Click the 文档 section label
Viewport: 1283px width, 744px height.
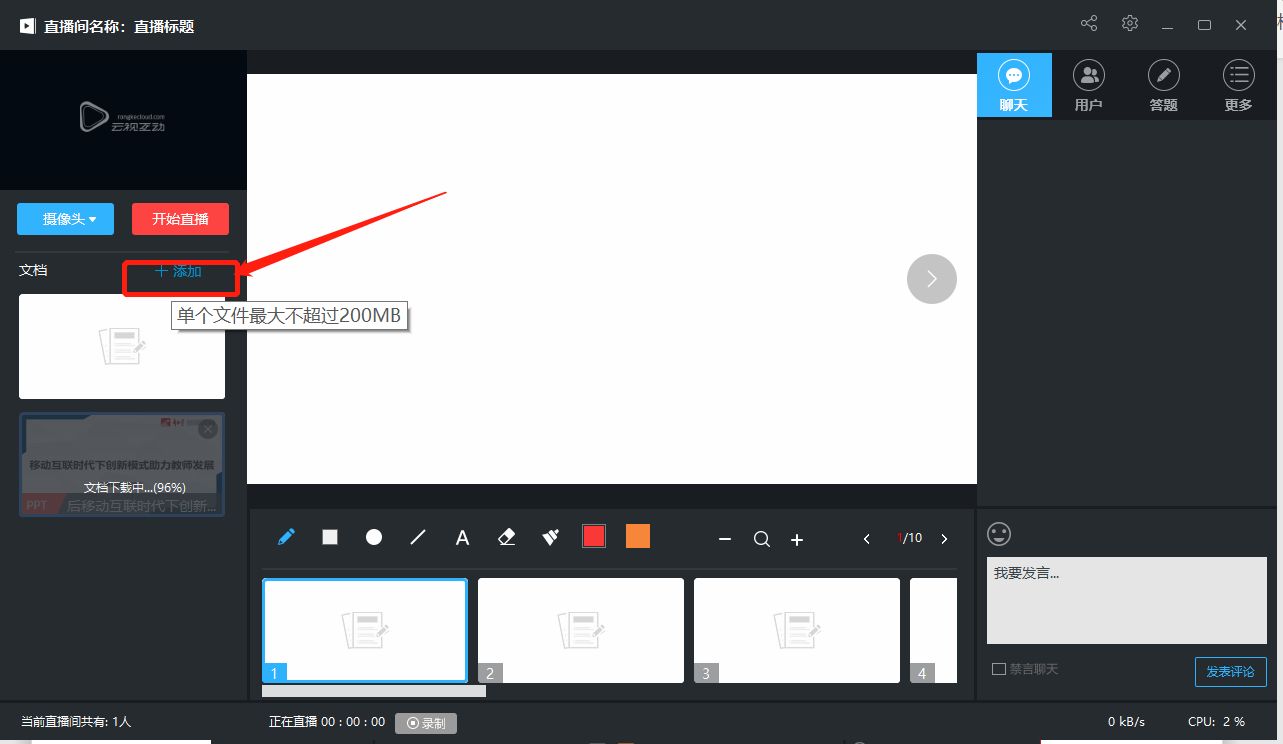click(x=33, y=271)
